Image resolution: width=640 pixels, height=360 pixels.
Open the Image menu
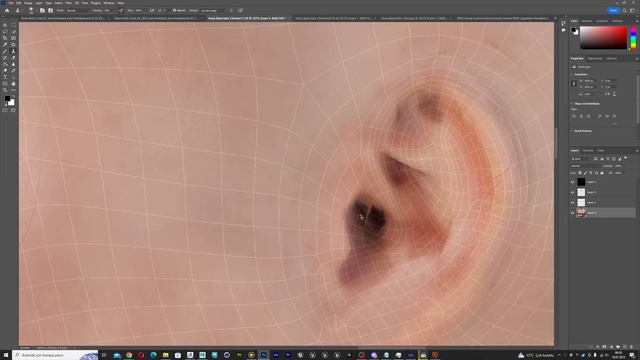[28, 3]
